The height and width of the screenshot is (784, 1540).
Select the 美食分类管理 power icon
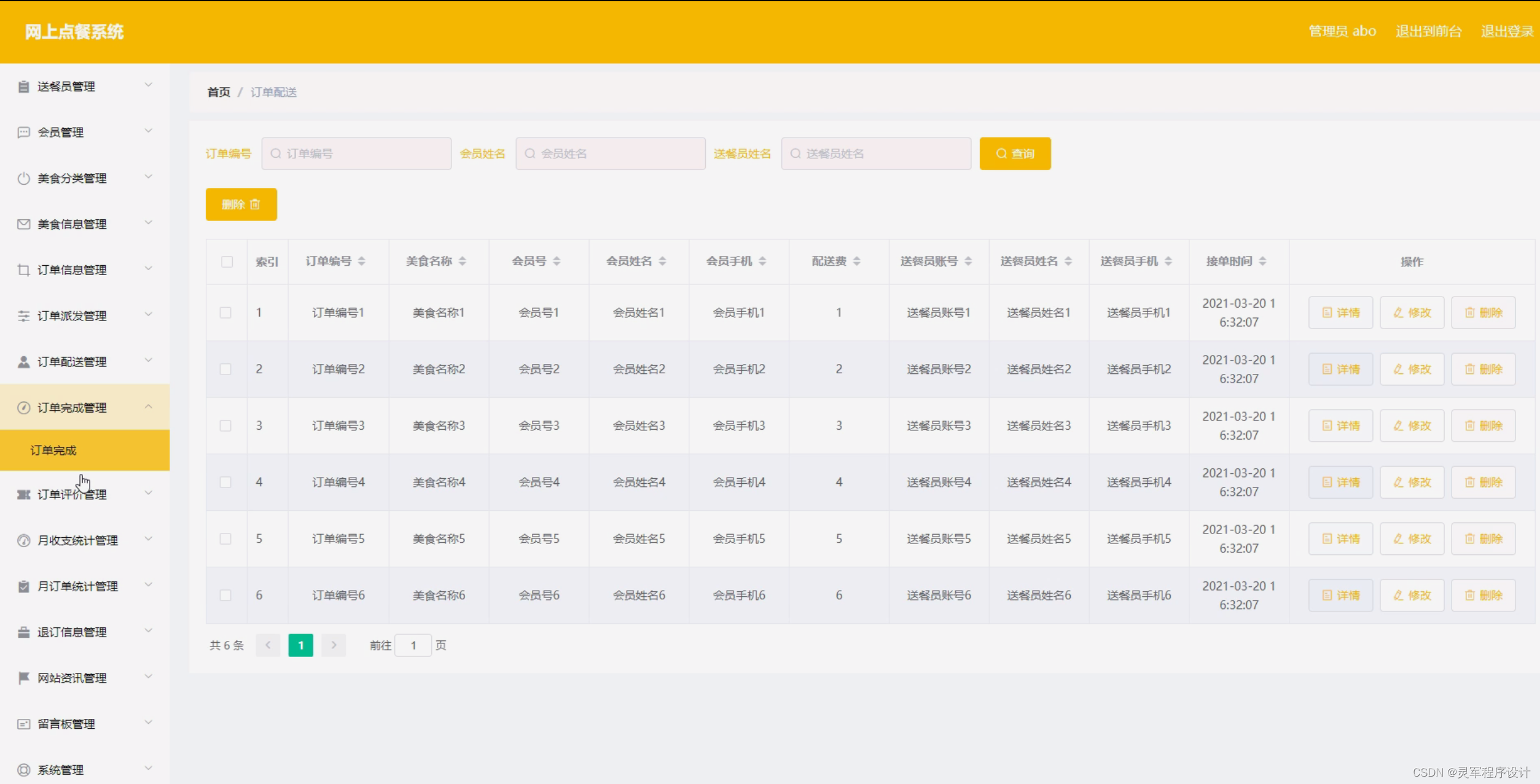pos(23,177)
